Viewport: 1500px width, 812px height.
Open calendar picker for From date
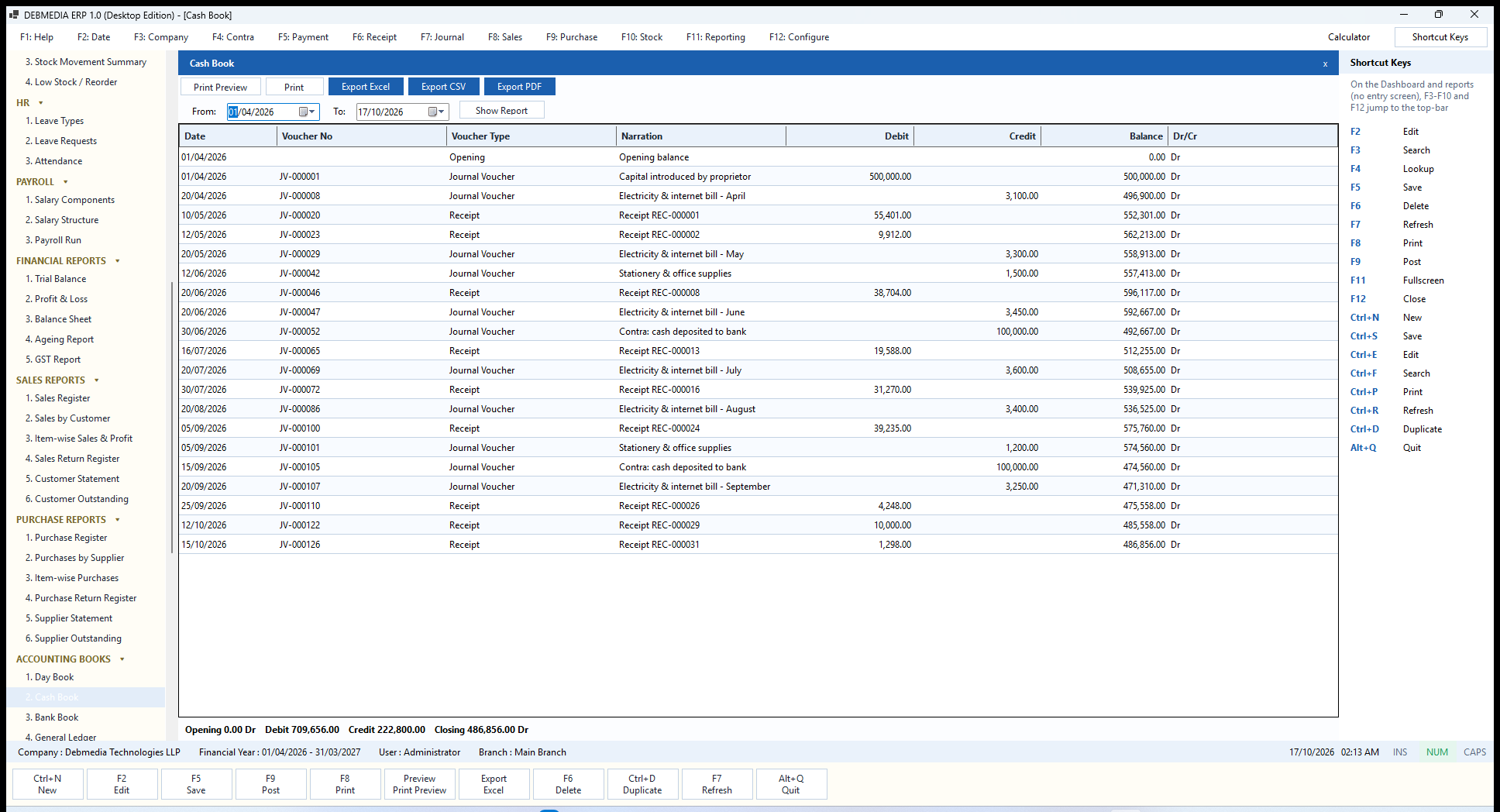click(303, 112)
